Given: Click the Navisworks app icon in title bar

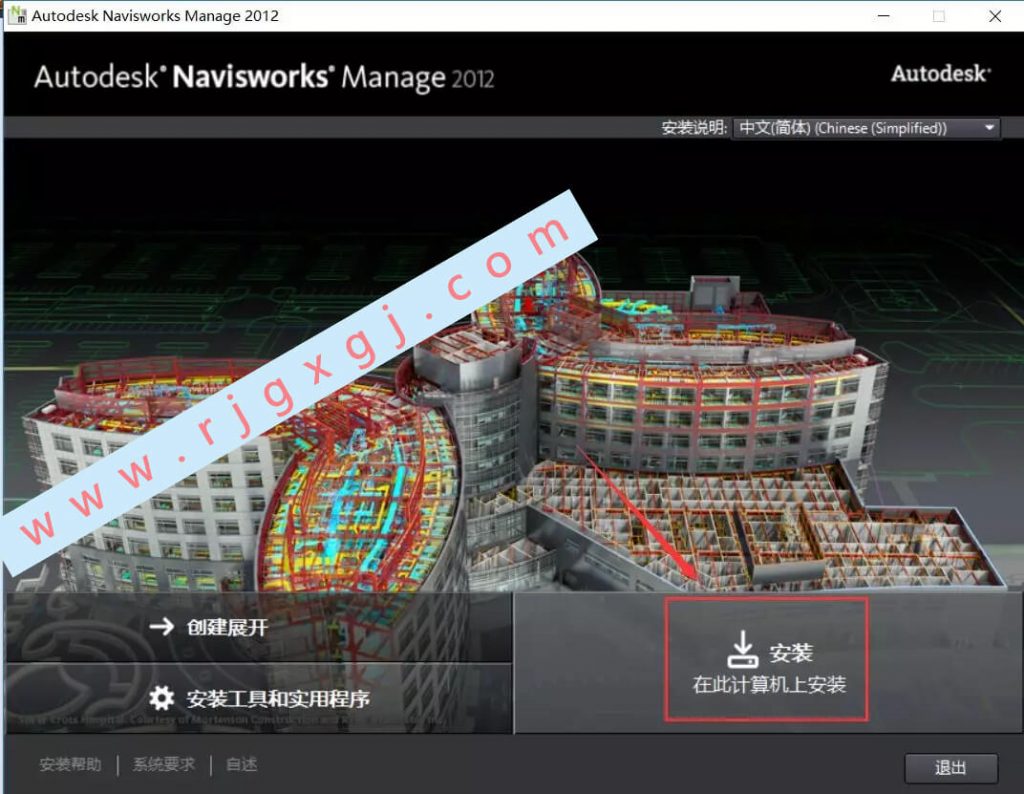Looking at the screenshot, I should coord(17,15).
